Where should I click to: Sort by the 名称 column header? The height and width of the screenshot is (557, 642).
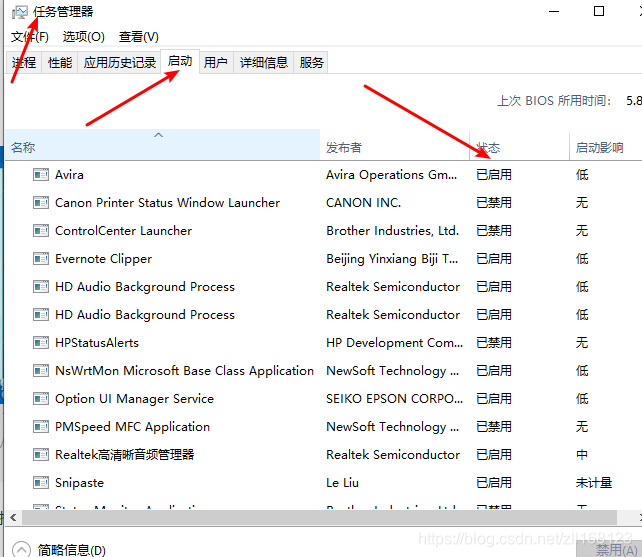(163, 145)
